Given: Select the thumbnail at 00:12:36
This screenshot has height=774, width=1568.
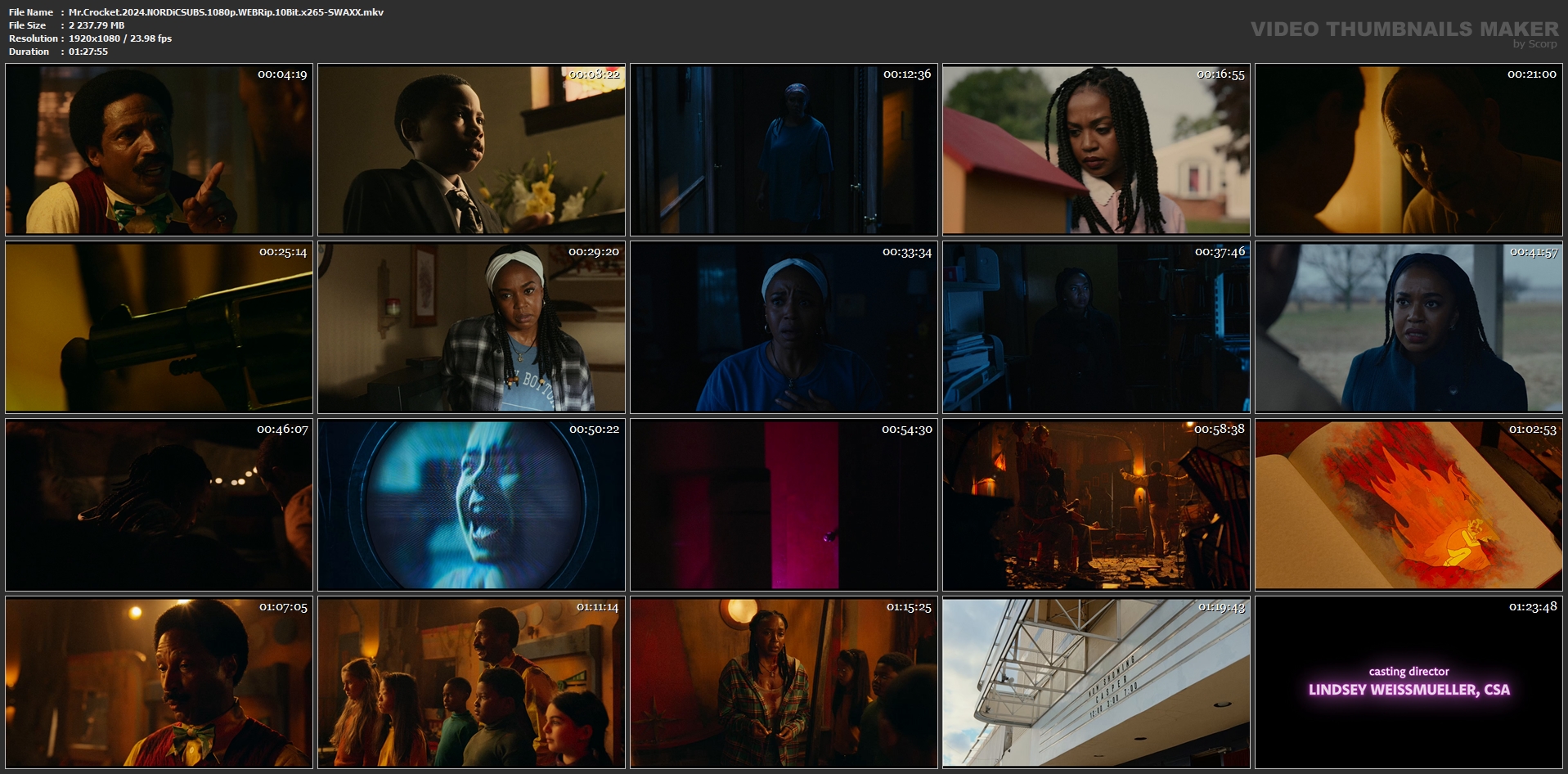Looking at the screenshot, I should click(x=784, y=150).
